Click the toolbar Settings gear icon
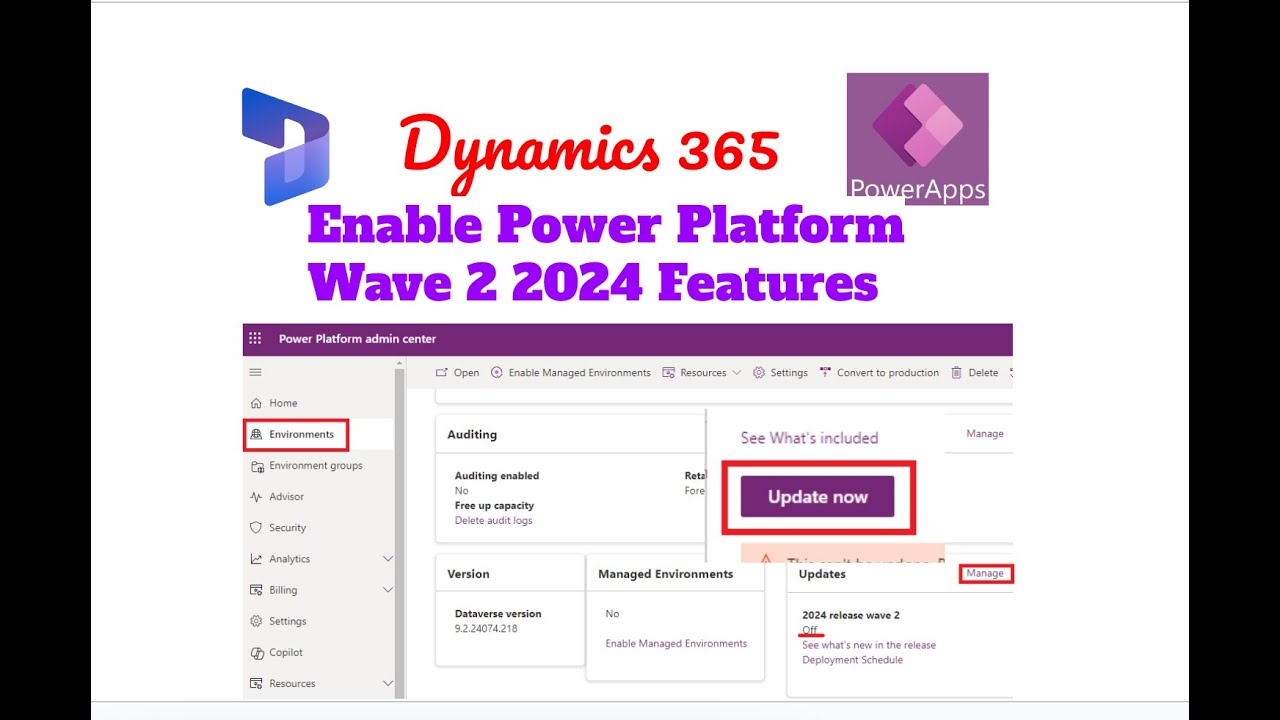Image resolution: width=1280 pixels, height=720 pixels. [x=759, y=372]
